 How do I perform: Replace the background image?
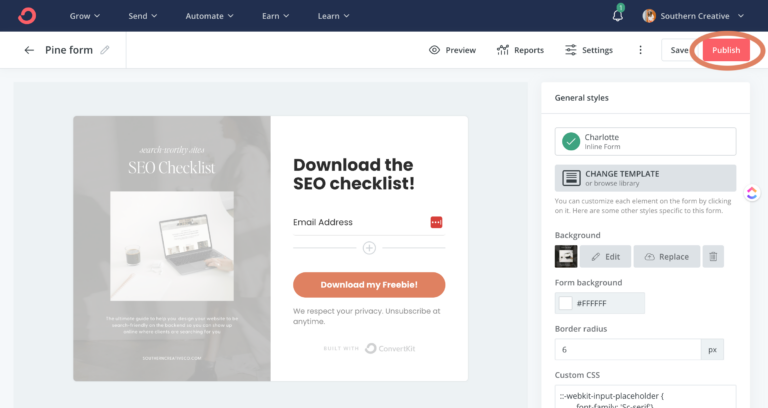coord(667,257)
